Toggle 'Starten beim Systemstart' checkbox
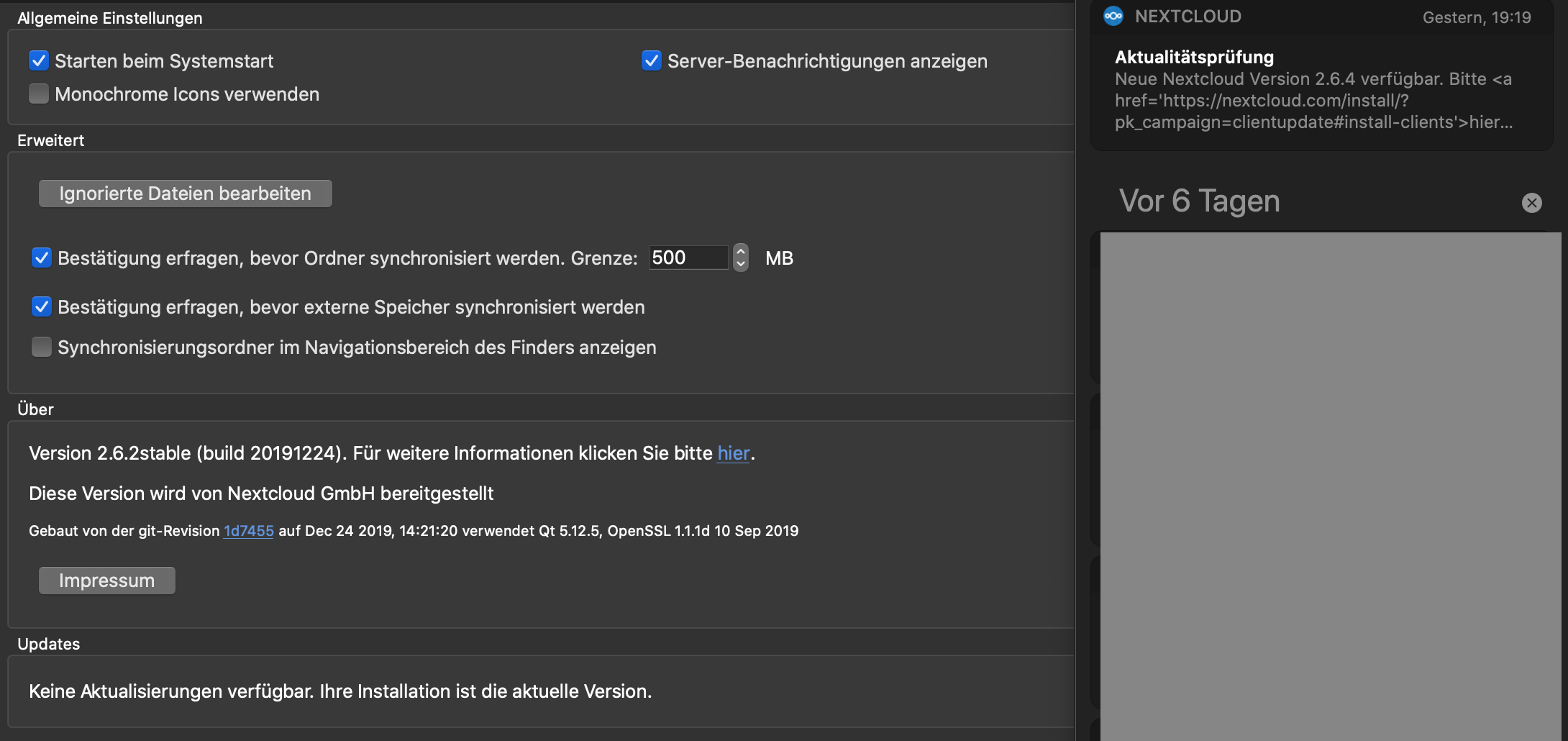1568x741 pixels. click(x=39, y=60)
